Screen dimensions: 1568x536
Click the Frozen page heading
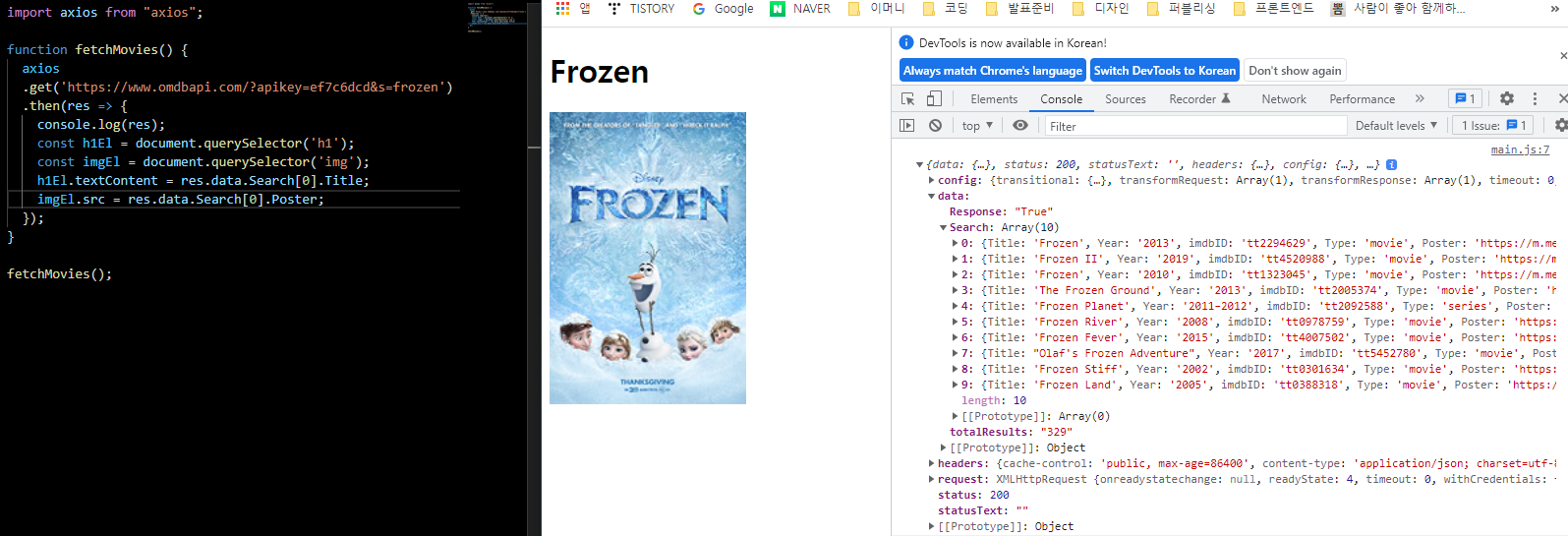point(600,72)
